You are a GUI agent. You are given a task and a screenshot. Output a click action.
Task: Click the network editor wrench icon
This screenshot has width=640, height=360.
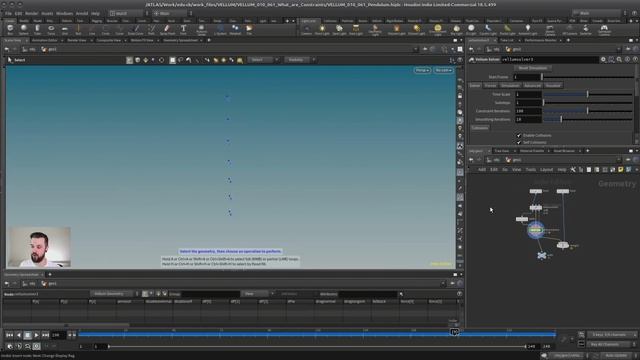(573, 169)
